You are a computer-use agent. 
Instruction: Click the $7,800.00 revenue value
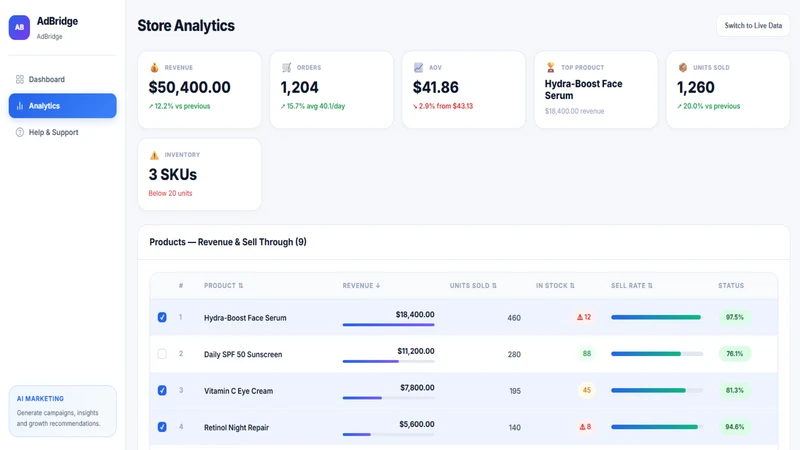click(x=417, y=388)
